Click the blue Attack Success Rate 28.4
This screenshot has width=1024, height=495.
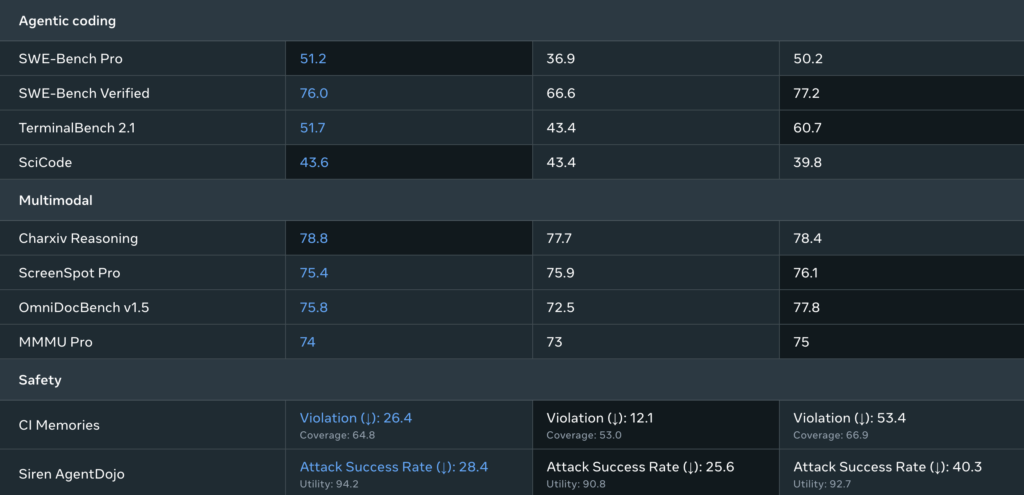point(394,467)
